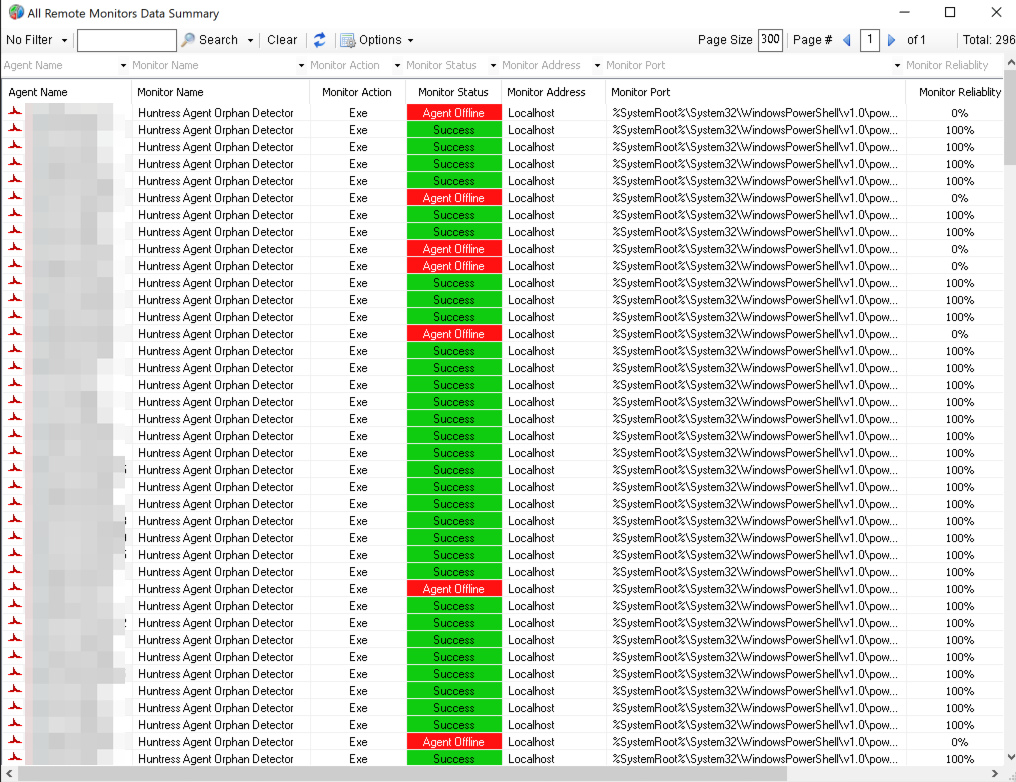
Task: Open the Agent Name filter dropdown
Action: pos(123,65)
